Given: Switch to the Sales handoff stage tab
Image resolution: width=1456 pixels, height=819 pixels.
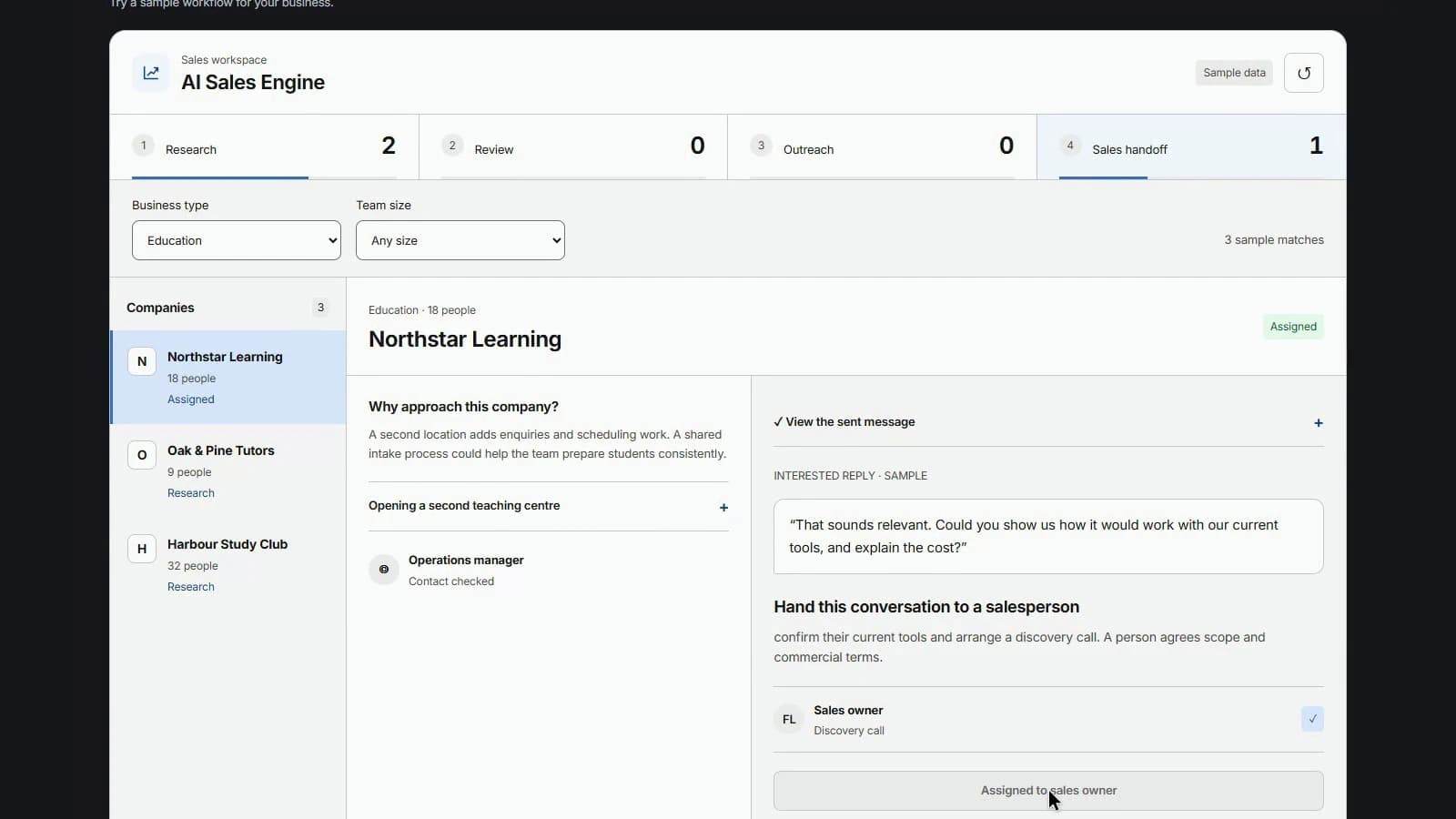Looking at the screenshot, I should (1191, 147).
